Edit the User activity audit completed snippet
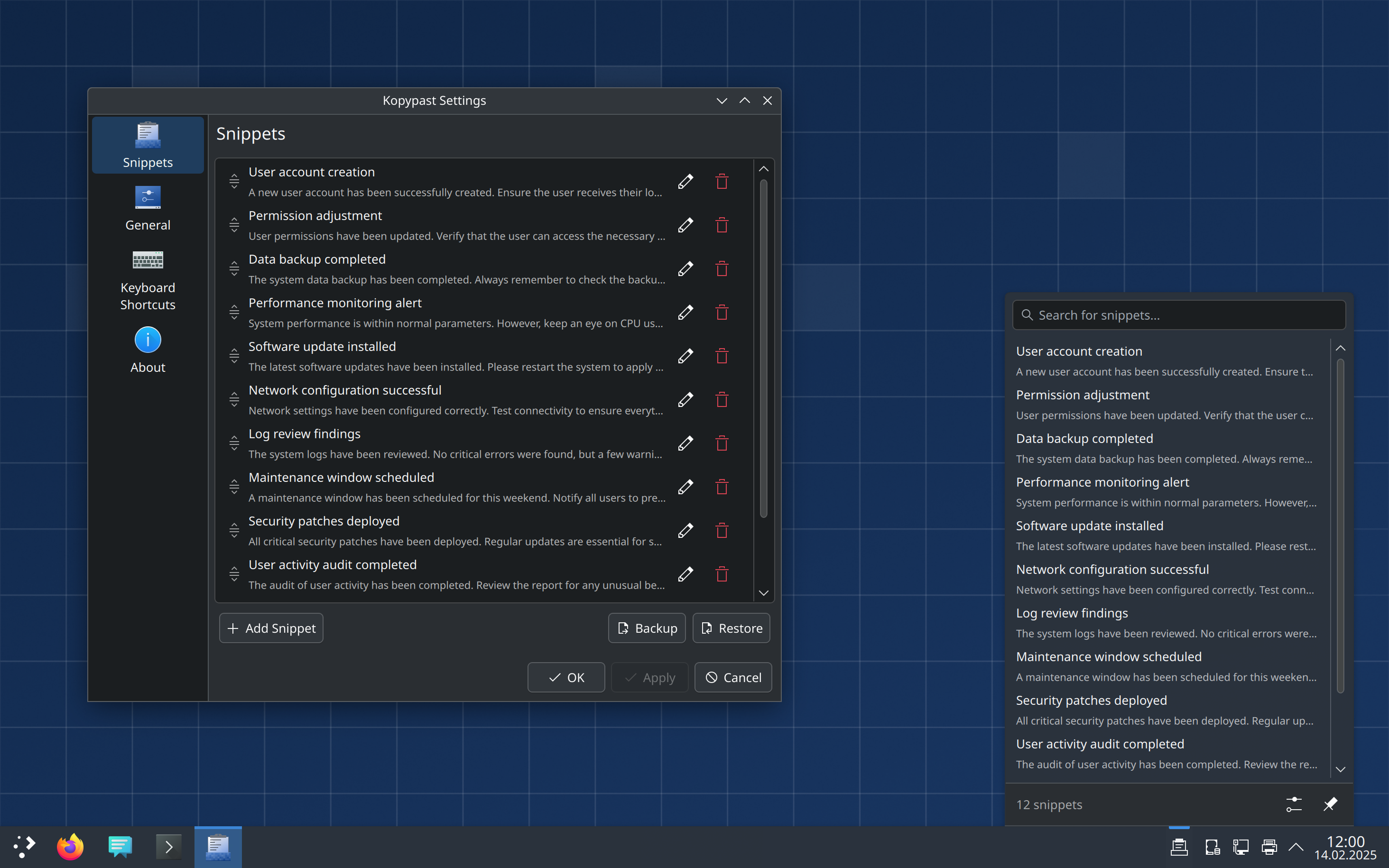Screen dimensions: 1389x868 coord(685,574)
